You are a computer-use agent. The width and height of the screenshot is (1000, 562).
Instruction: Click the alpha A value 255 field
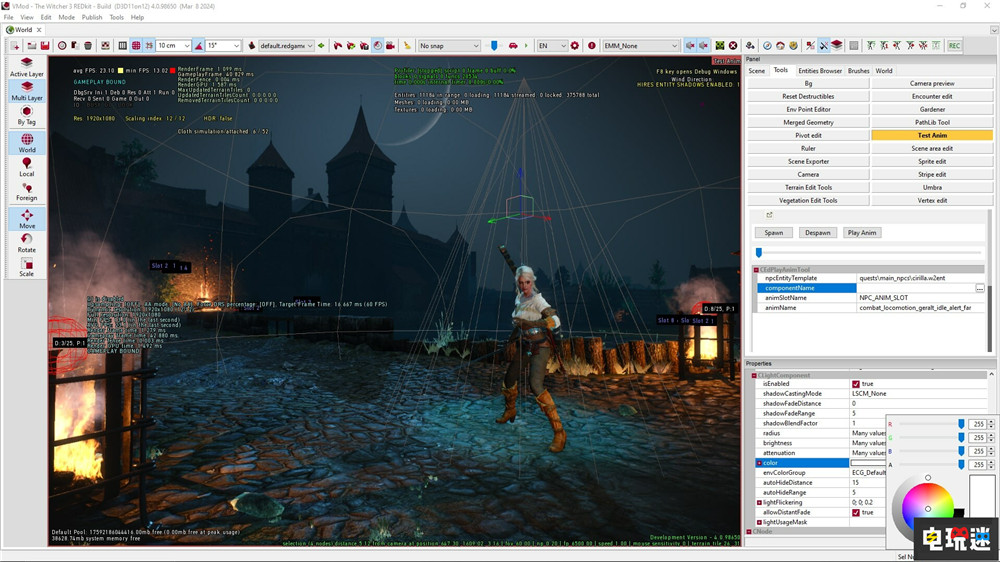click(x=978, y=465)
